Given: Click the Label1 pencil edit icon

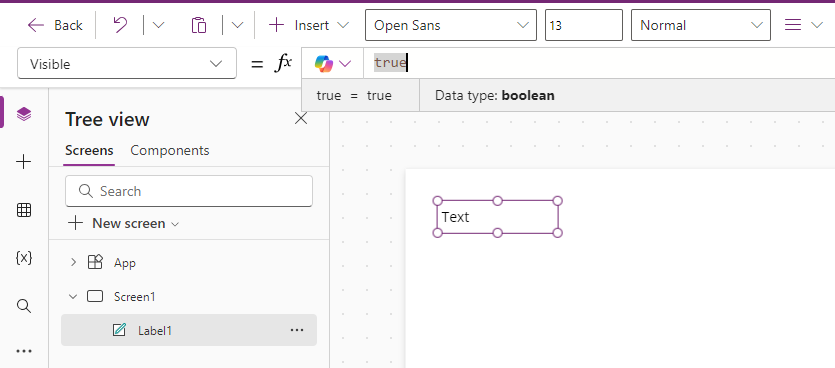Looking at the screenshot, I should click(x=119, y=330).
